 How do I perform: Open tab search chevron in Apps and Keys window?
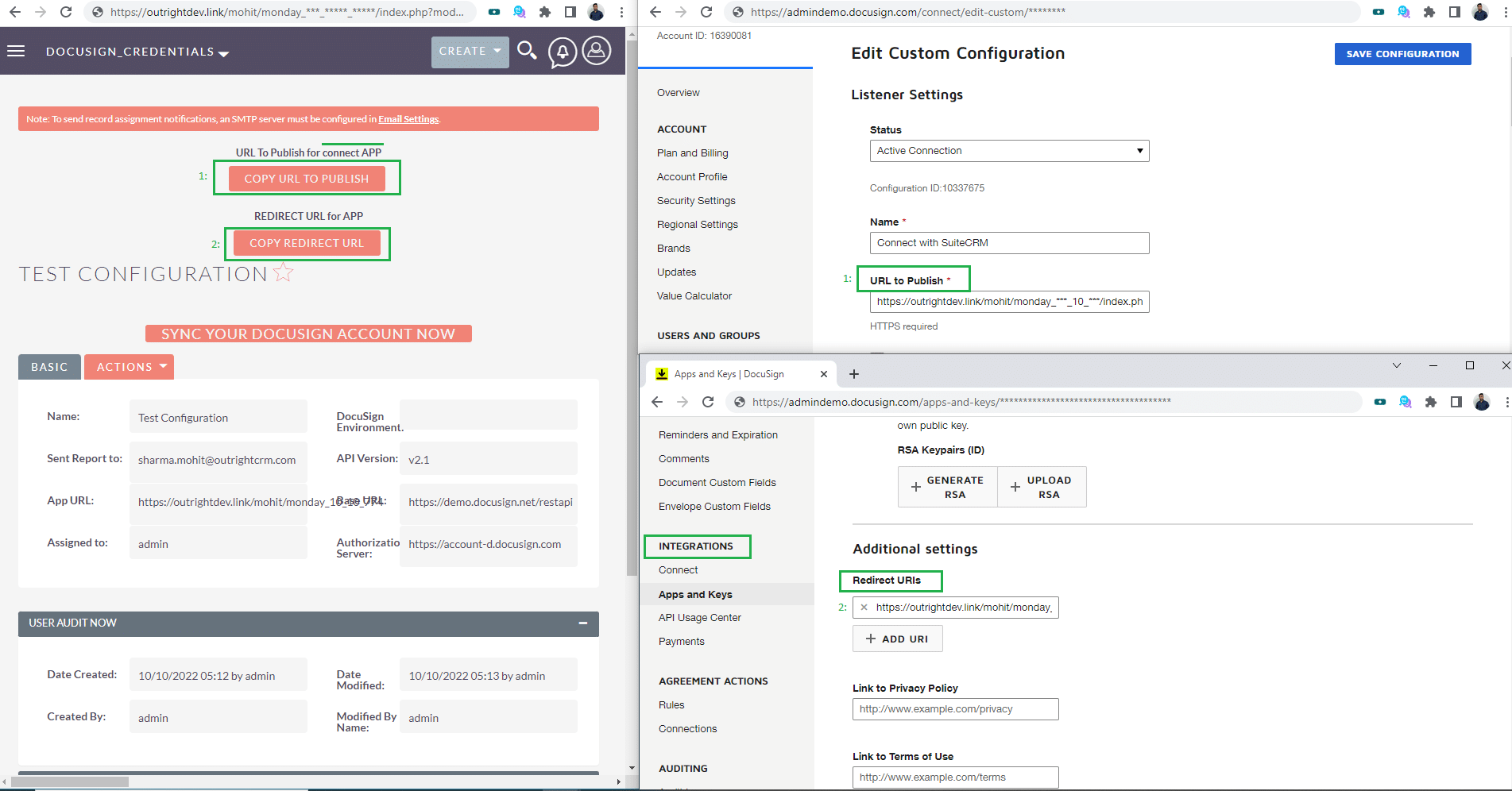pos(1397,365)
